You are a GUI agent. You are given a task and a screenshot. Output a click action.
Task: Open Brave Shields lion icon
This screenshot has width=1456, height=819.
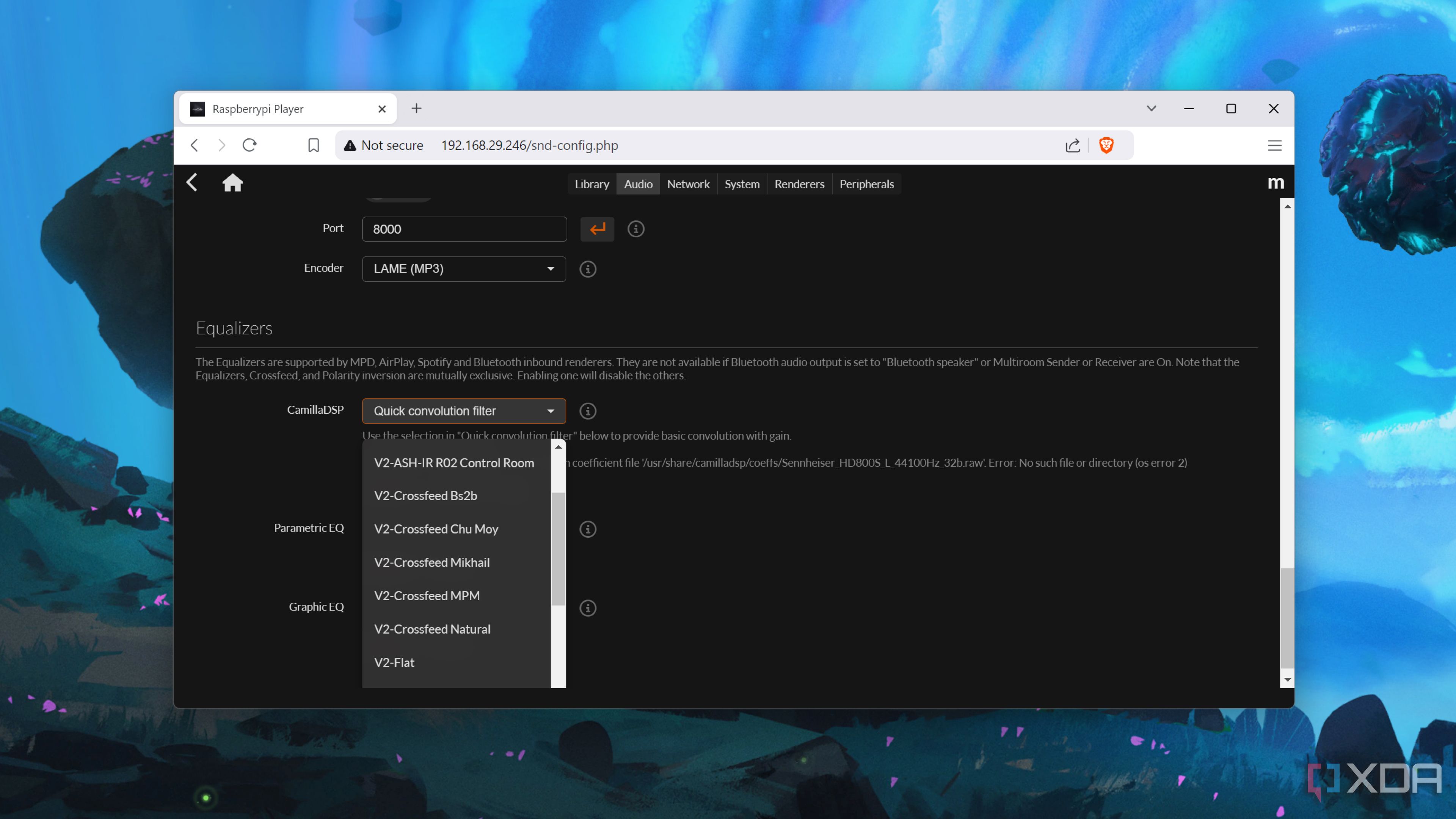(x=1106, y=145)
